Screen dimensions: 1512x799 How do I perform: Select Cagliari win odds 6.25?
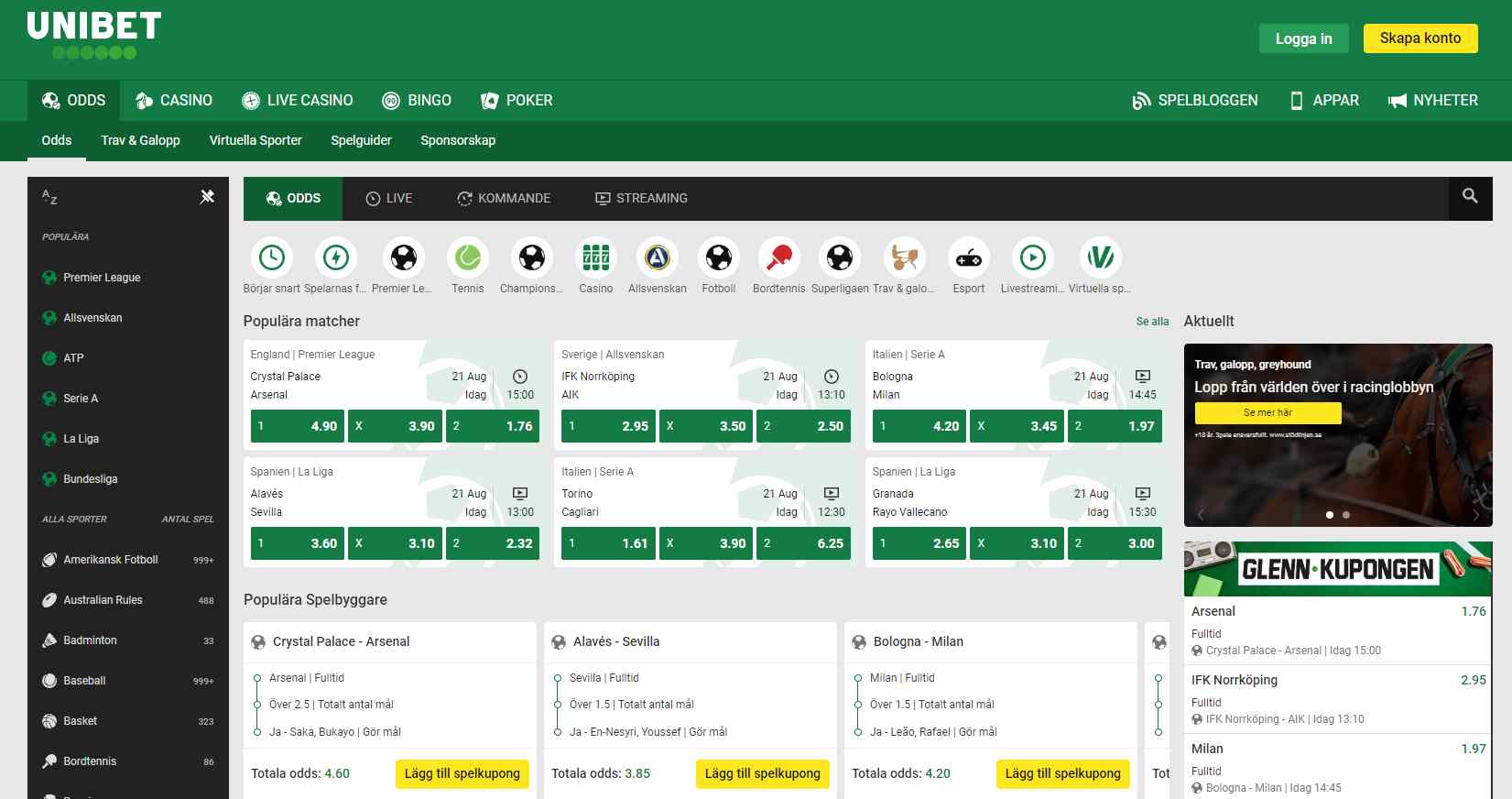coord(804,543)
